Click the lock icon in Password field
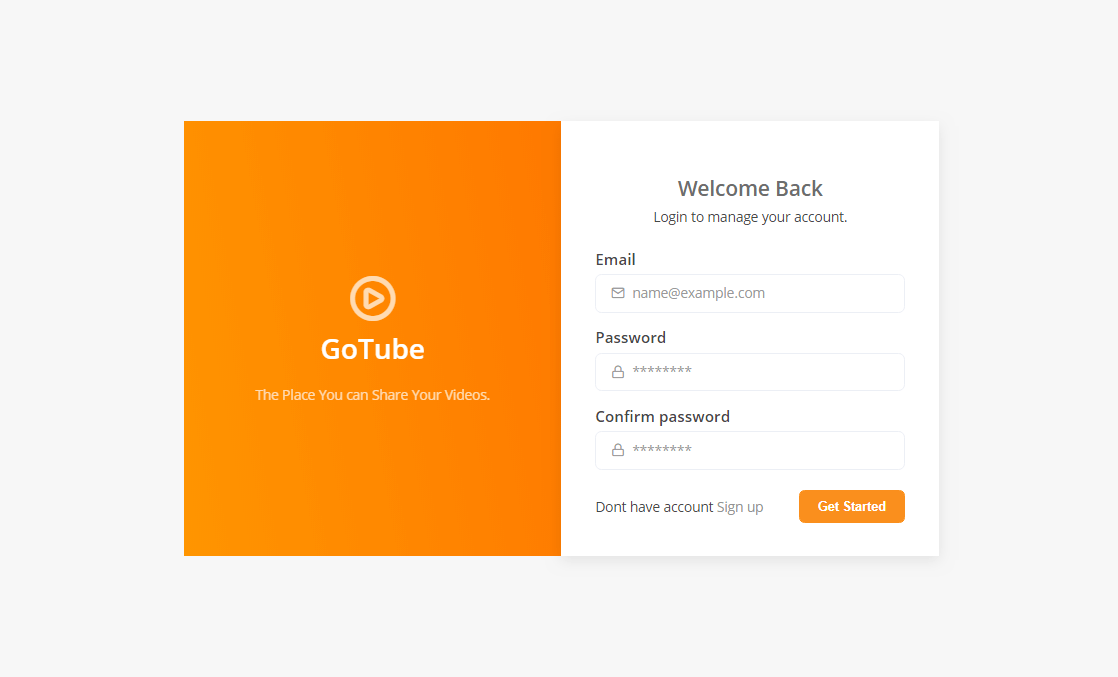 pyautogui.click(x=617, y=372)
